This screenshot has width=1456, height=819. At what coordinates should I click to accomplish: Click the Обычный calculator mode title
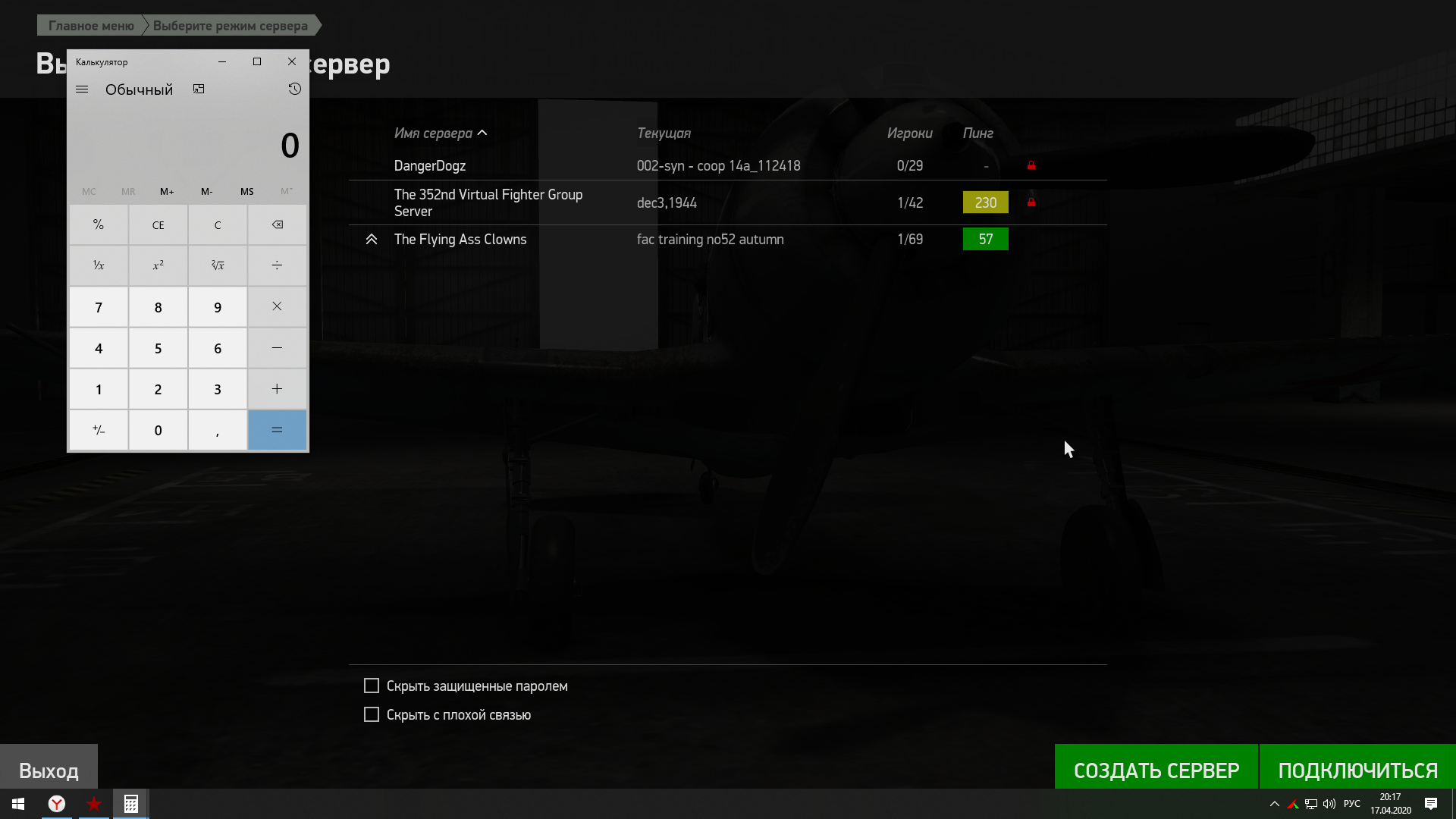pyautogui.click(x=140, y=89)
